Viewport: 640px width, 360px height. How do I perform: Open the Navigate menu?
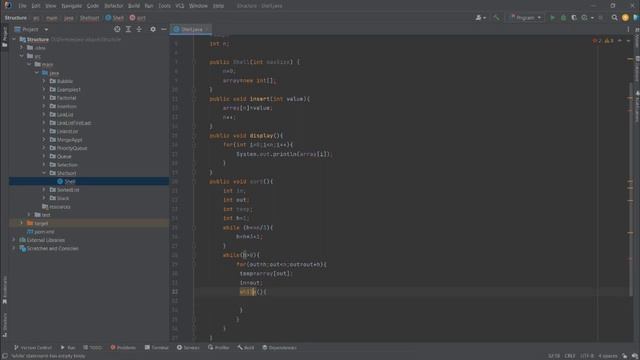point(71,6)
